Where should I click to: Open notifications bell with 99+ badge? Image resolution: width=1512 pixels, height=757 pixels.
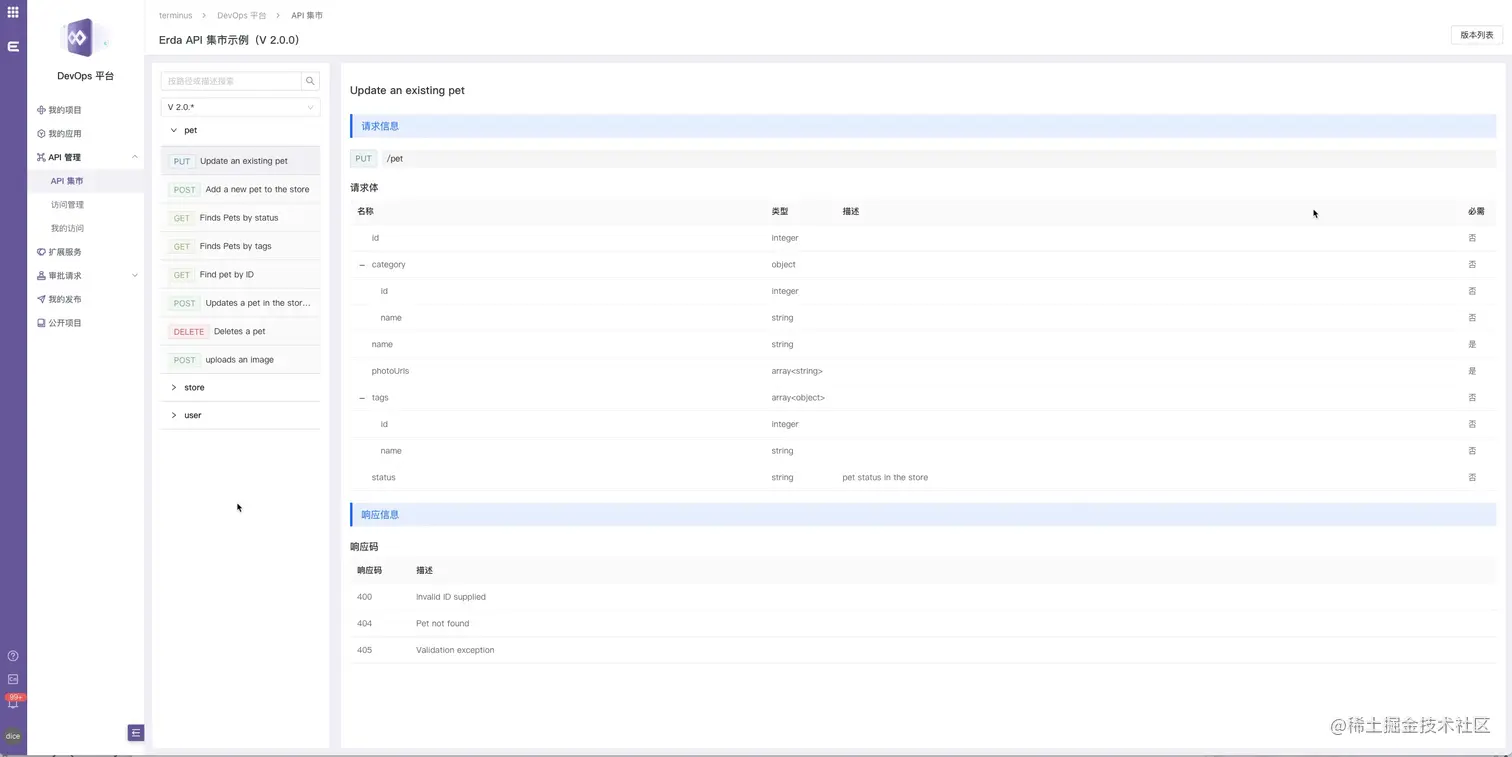pos(13,702)
